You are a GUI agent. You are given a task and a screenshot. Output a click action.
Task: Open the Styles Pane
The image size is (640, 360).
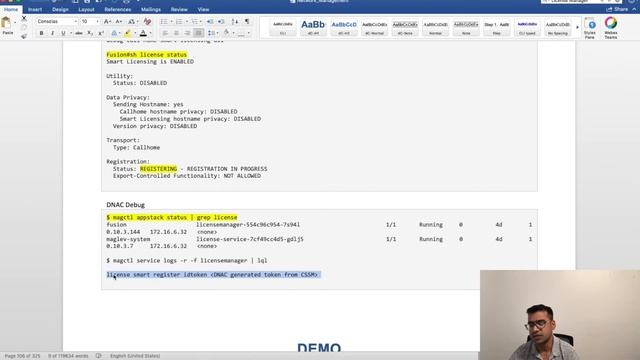[x=590, y=28]
